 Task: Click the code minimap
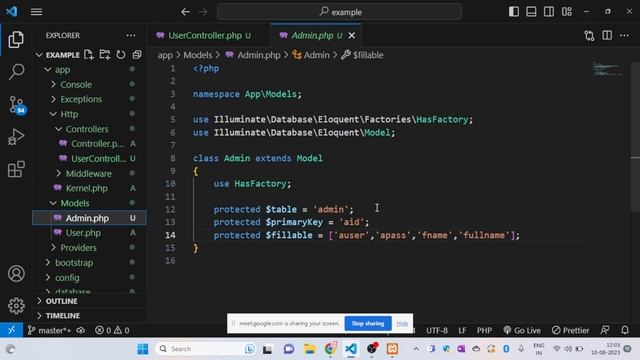607,69
